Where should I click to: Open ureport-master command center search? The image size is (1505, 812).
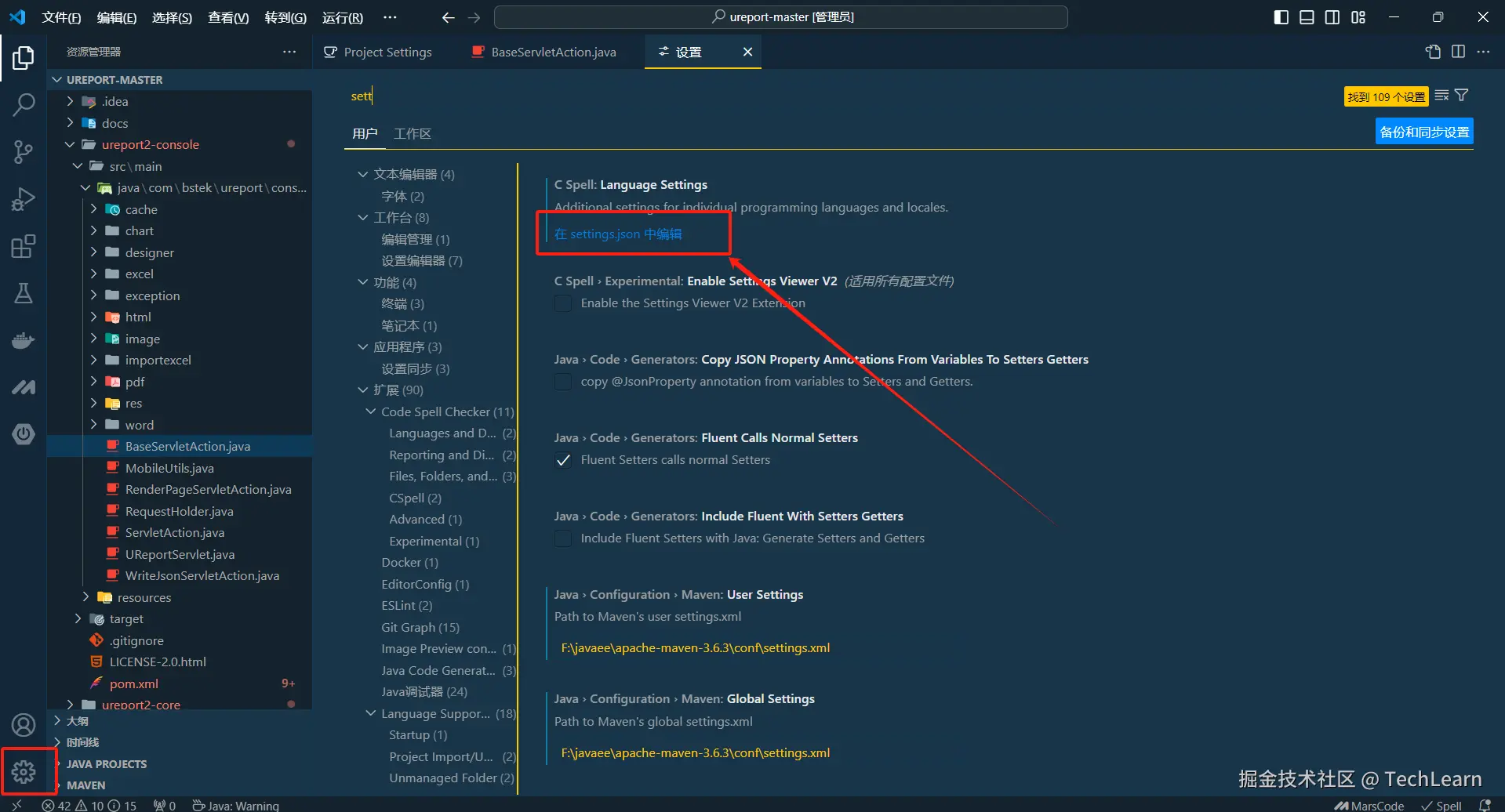pyautogui.click(x=780, y=17)
